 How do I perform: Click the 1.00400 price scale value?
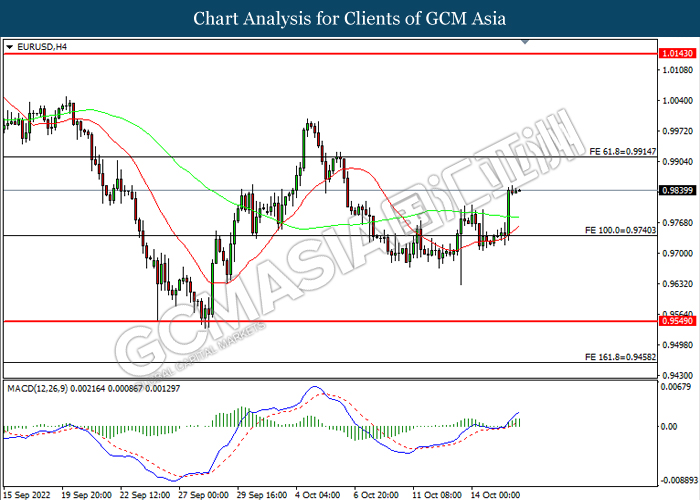pos(678,100)
